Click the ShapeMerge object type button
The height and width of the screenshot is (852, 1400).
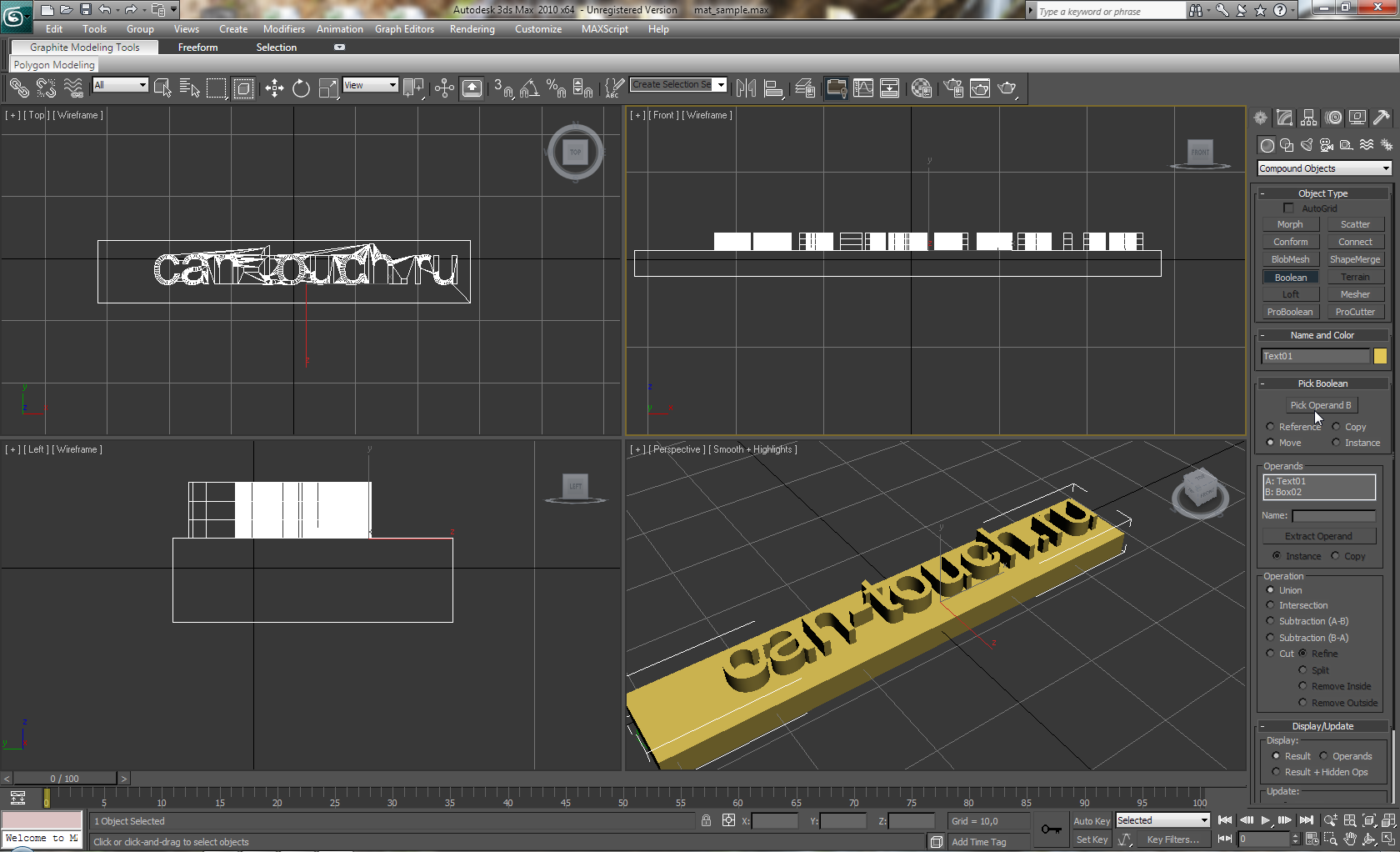click(x=1355, y=259)
